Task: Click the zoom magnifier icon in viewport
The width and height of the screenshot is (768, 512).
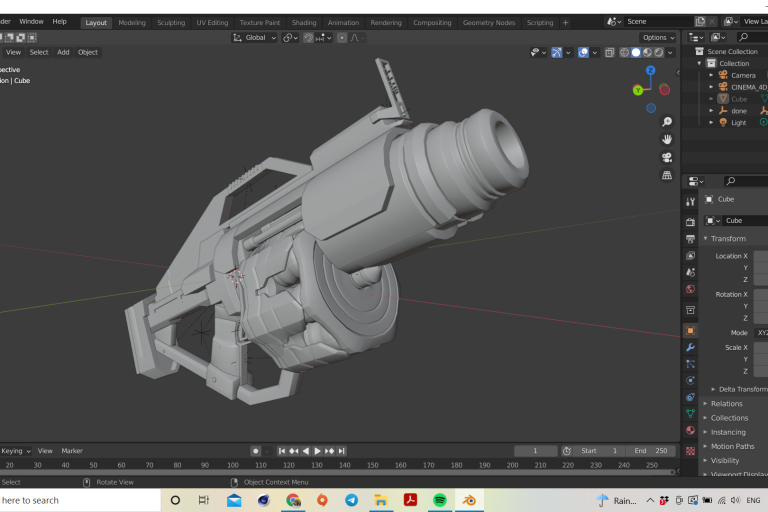Action: (667, 122)
